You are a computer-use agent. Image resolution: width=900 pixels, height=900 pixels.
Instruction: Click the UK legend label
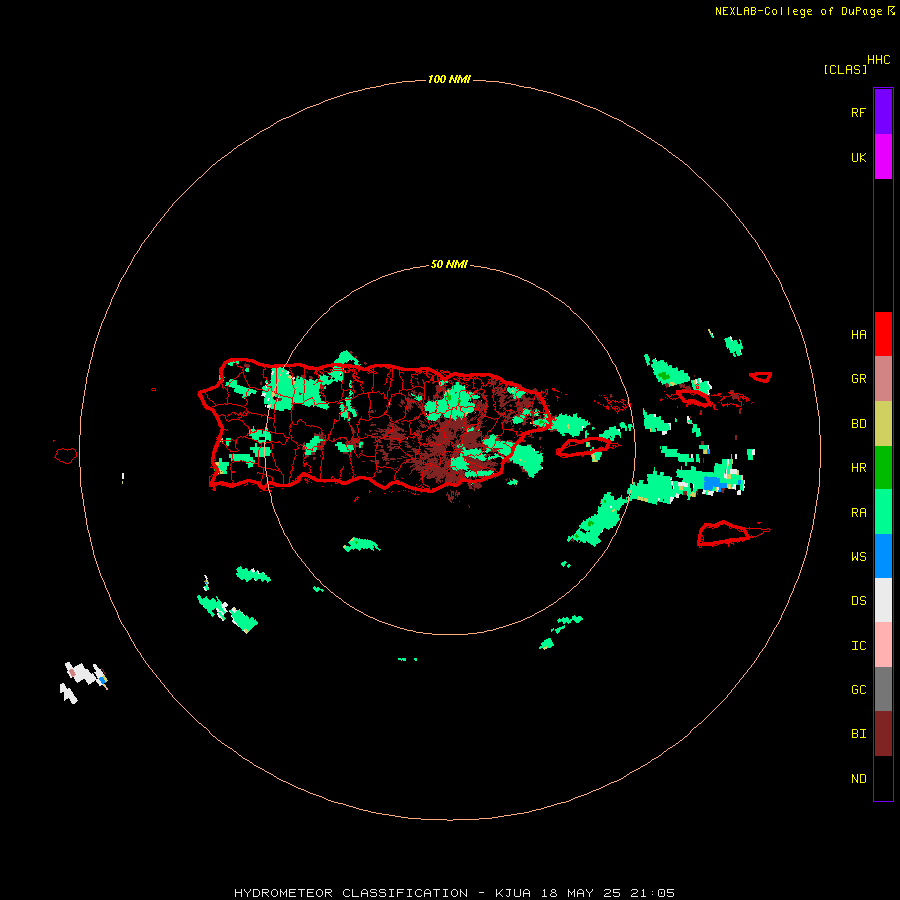pos(858,157)
